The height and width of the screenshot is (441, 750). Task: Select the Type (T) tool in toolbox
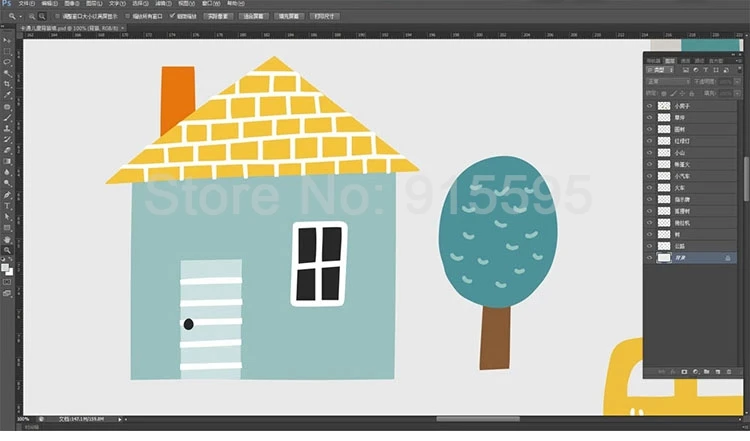point(7,206)
